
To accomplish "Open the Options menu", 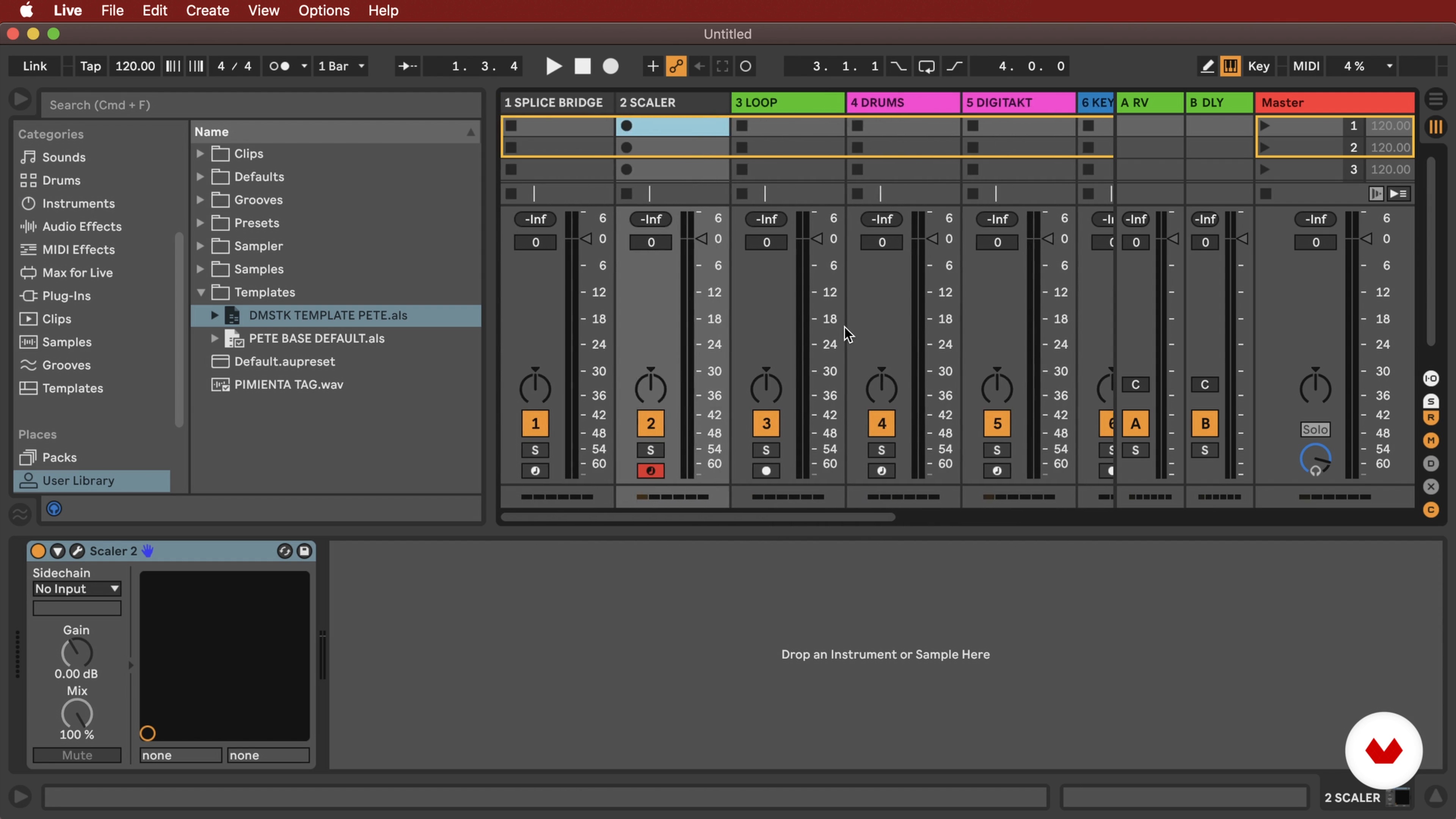I will [324, 10].
